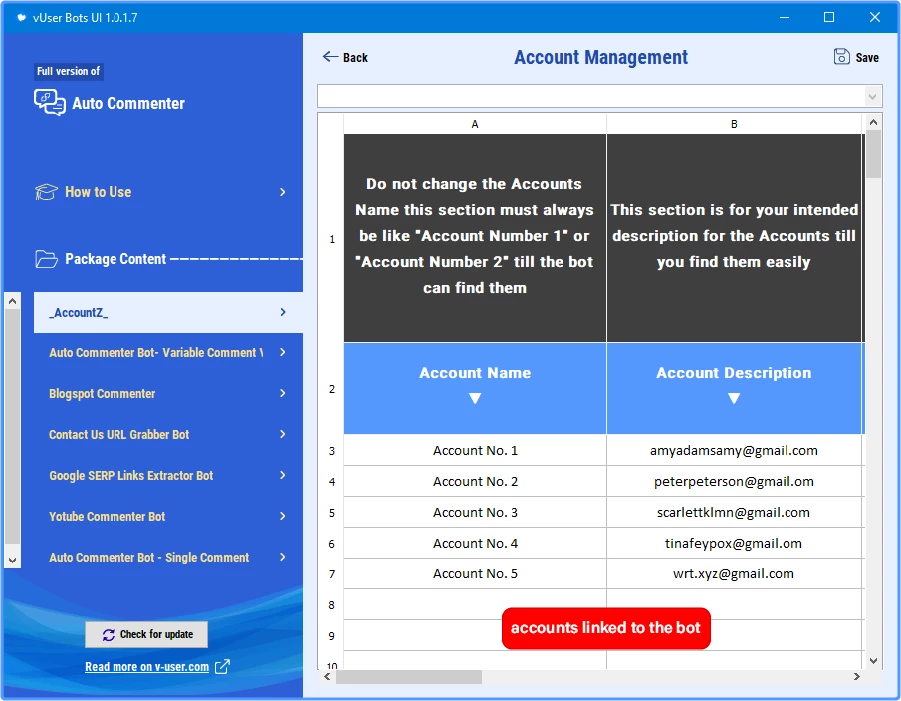Screen dimensions: 901x701
Task: Open the dropdown arrow of the top combo box
Action: point(873,96)
